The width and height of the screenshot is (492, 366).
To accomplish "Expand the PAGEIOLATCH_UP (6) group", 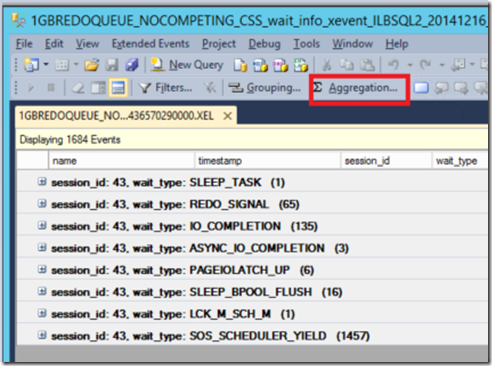I will click(x=42, y=269).
